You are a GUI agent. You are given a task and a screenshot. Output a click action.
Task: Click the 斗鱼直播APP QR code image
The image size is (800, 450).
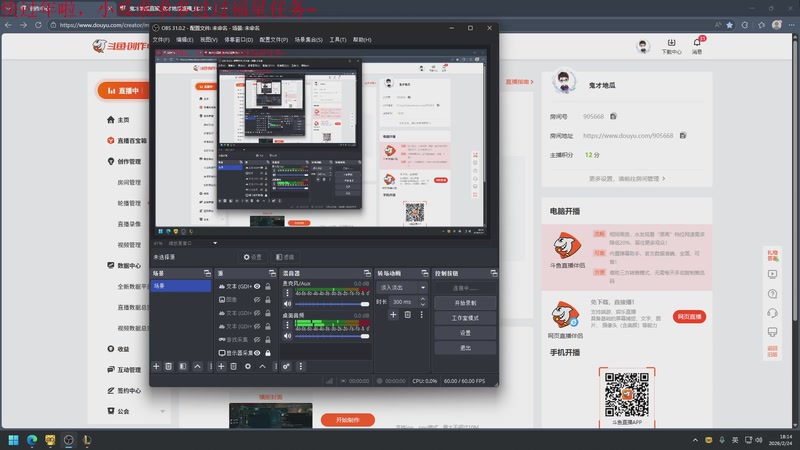tap(627, 394)
